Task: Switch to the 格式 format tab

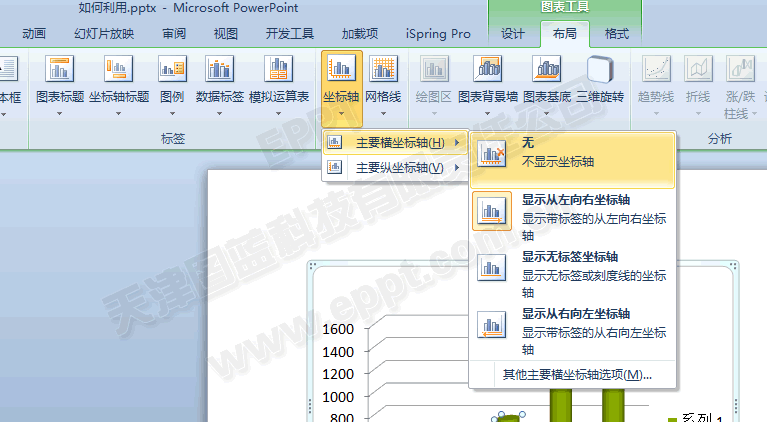Action: (x=616, y=34)
